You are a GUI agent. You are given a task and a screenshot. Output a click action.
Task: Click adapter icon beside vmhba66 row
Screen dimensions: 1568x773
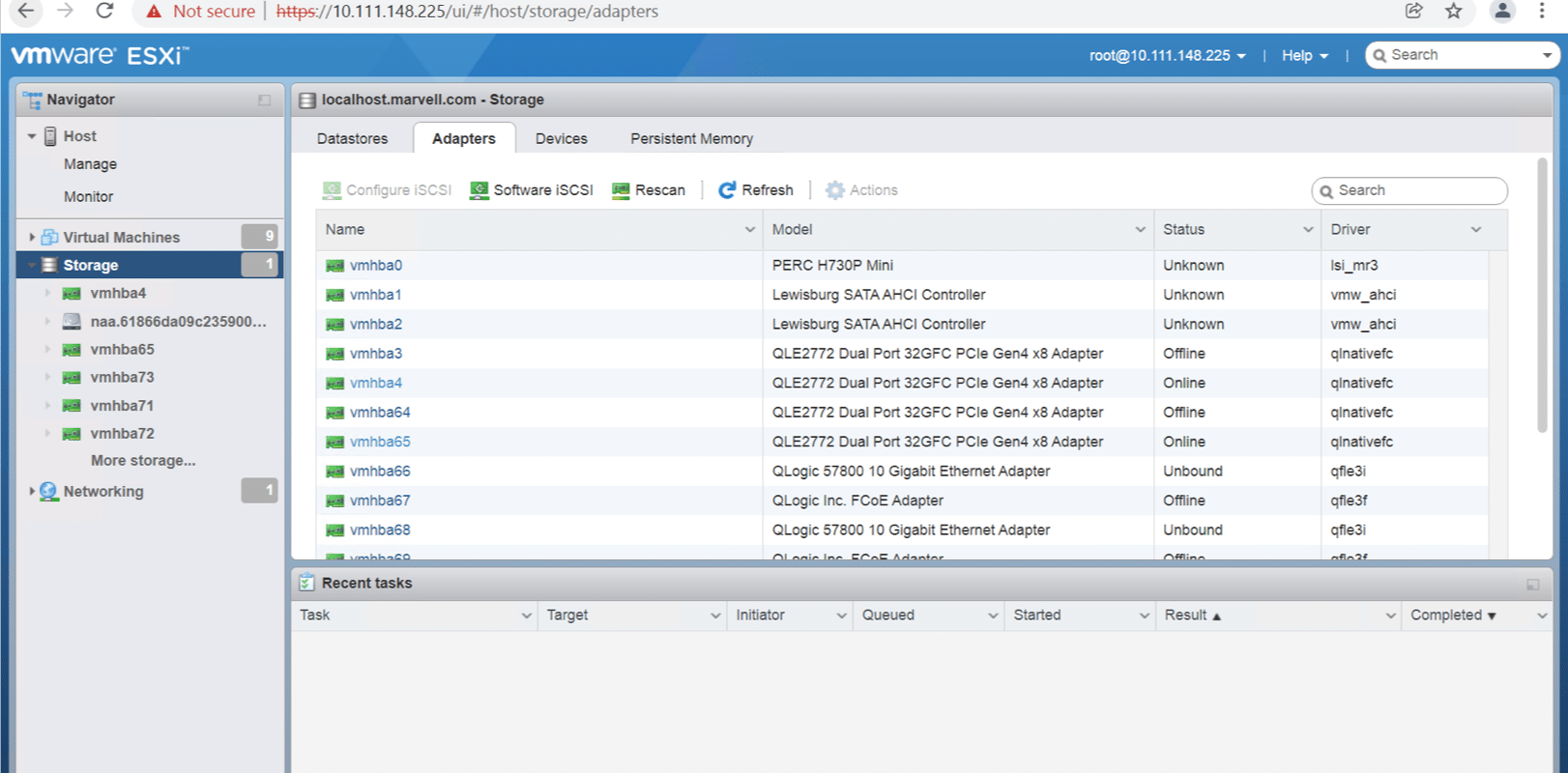[x=335, y=472]
